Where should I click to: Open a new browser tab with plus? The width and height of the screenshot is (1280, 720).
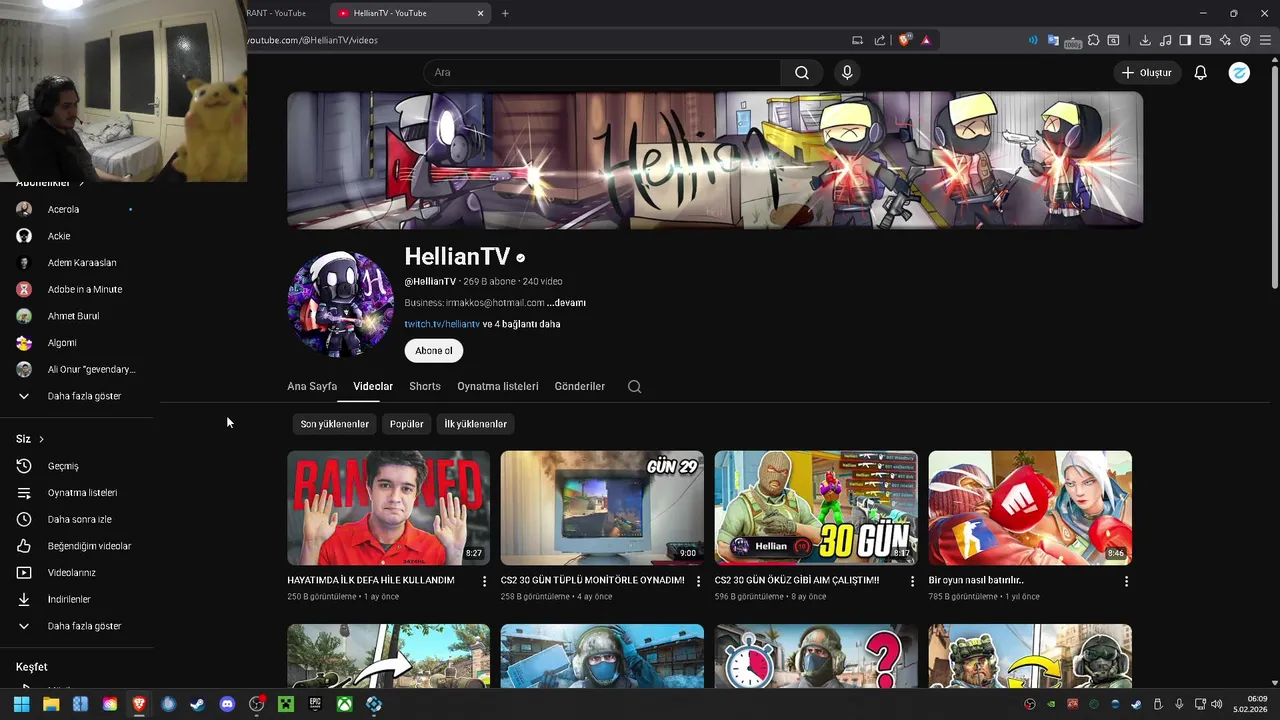pos(505,13)
